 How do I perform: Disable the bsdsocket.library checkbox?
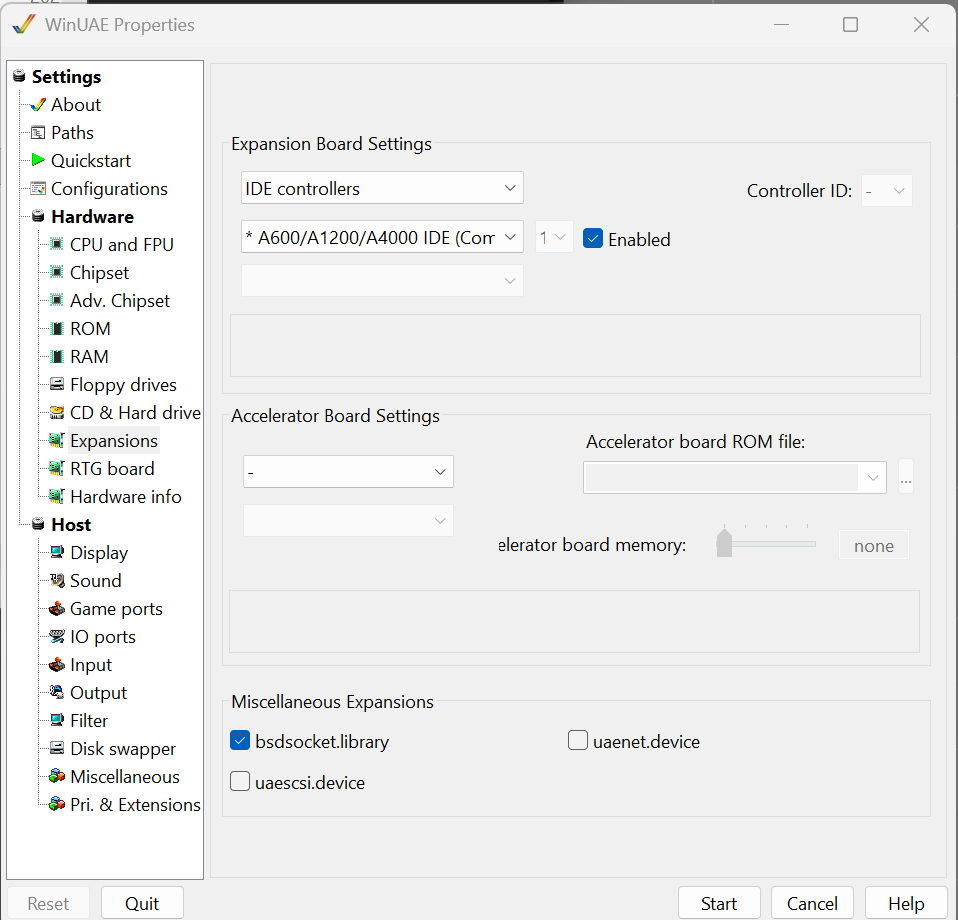(240, 741)
